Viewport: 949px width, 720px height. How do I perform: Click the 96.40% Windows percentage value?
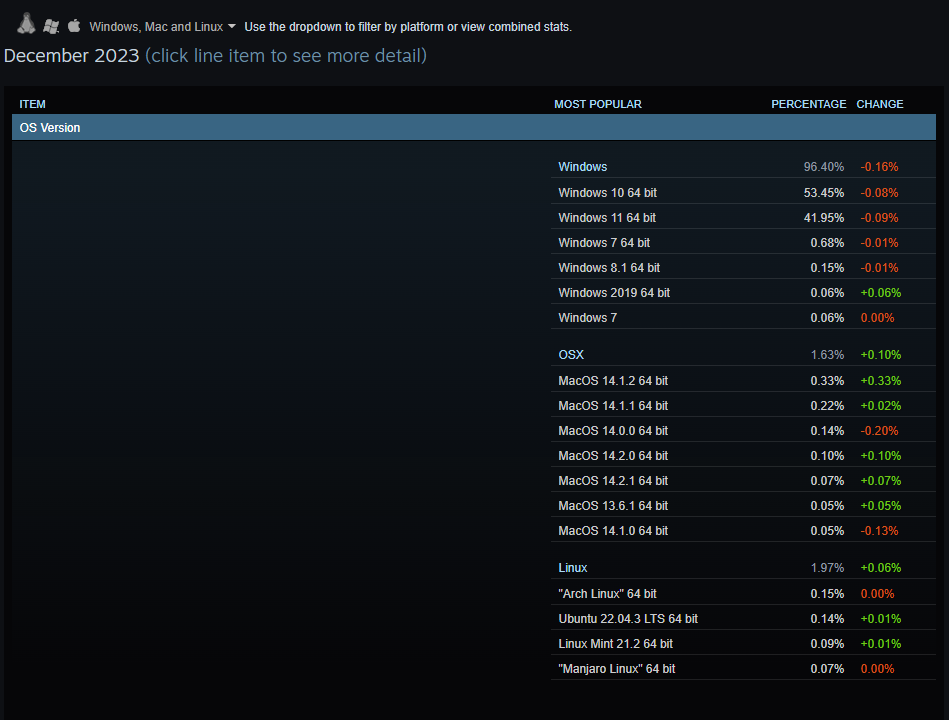click(823, 167)
